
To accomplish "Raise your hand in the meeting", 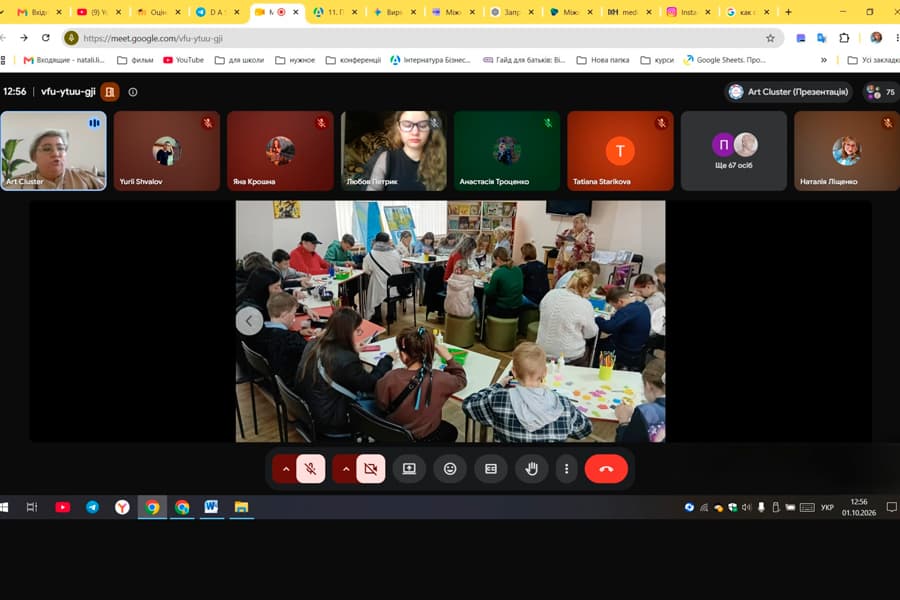I will click(532, 469).
